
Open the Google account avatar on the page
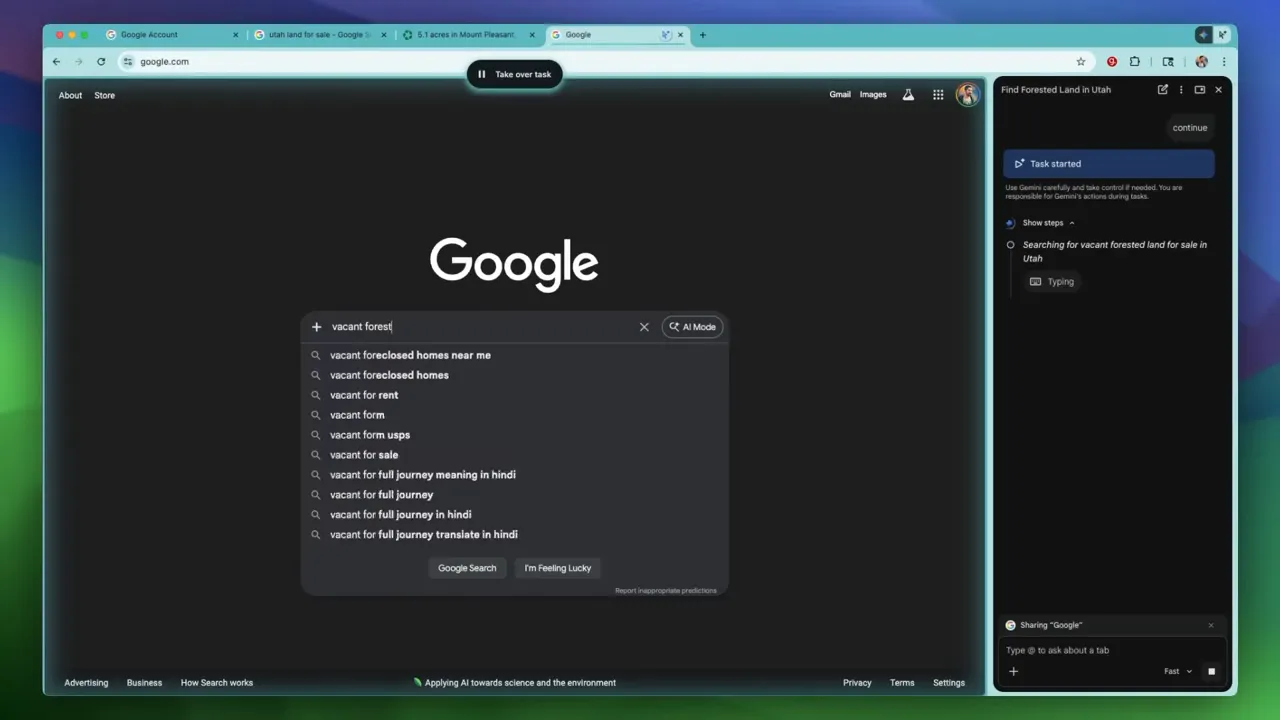[967, 95]
